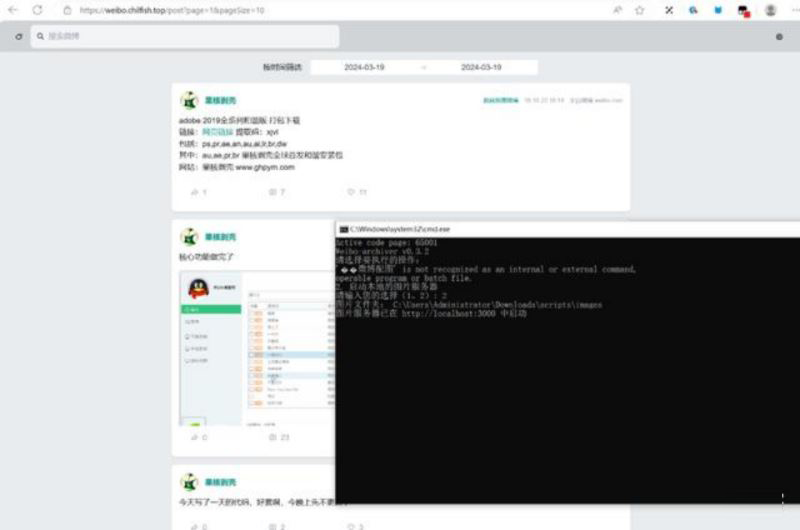Open the start date picker showing 2024-03-19
The height and width of the screenshot is (530, 800).
365,67
